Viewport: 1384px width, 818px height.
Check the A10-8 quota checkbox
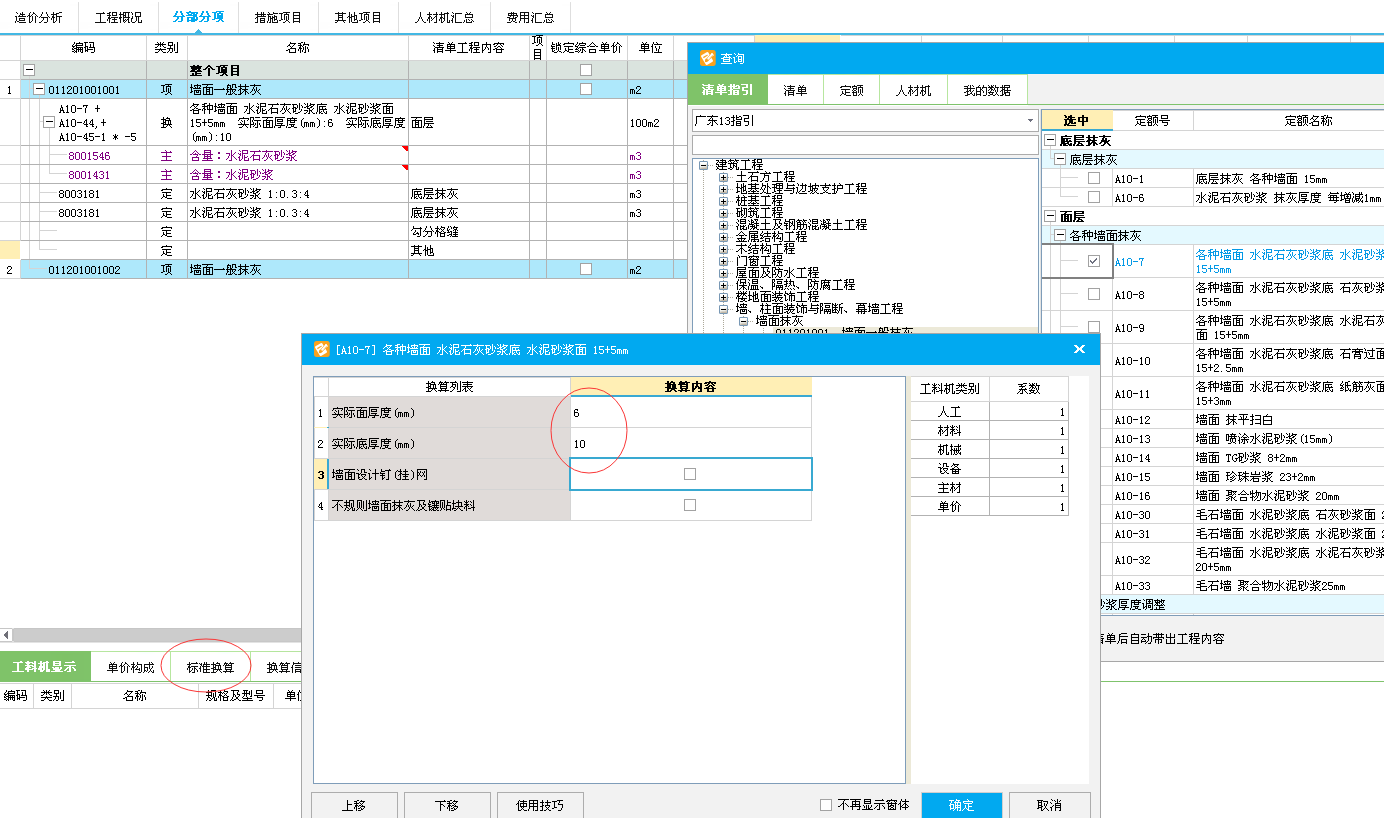click(x=1094, y=294)
